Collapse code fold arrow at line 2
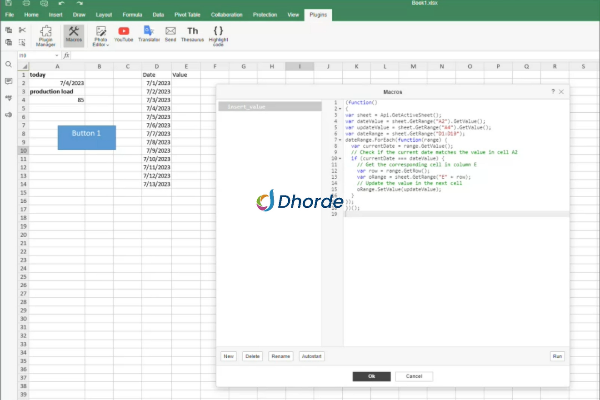 (x=341, y=109)
